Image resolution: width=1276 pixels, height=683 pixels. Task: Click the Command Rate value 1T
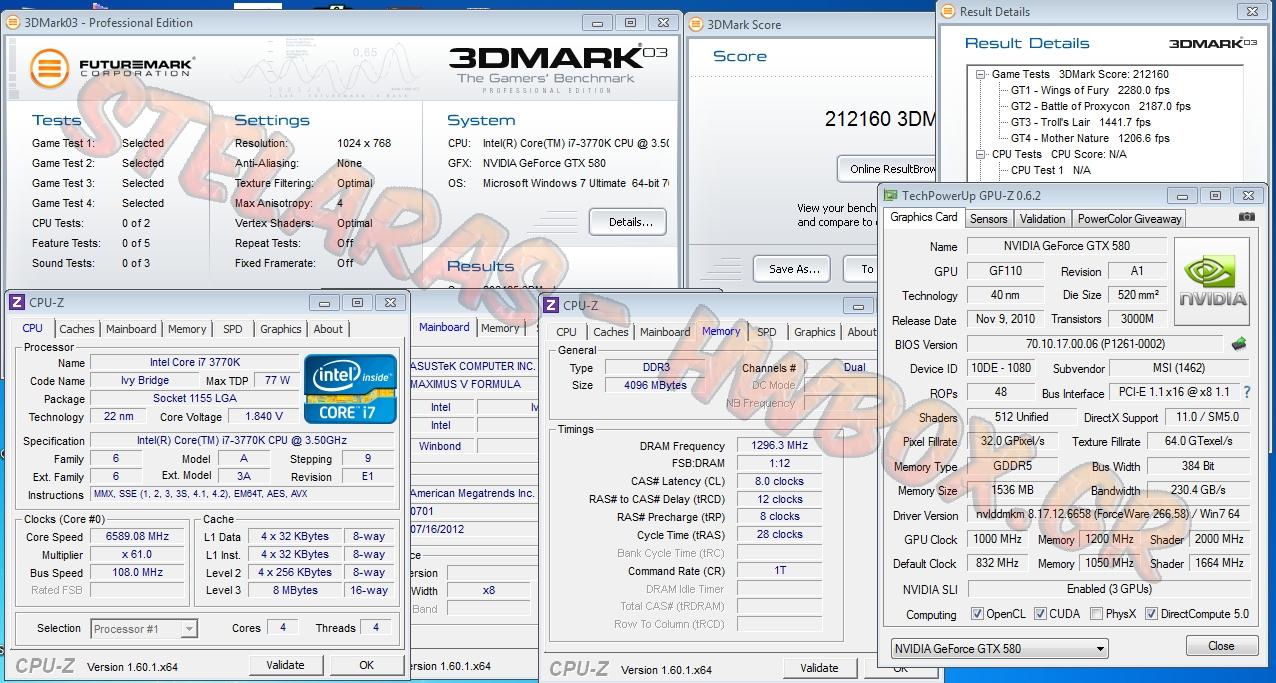[779, 571]
